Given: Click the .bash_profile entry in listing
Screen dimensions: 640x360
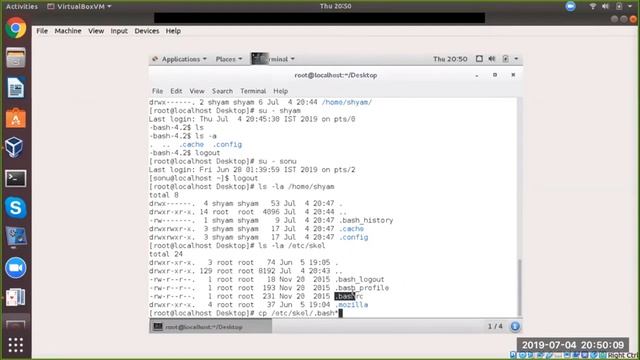Looking at the screenshot, I should click(362, 288).
